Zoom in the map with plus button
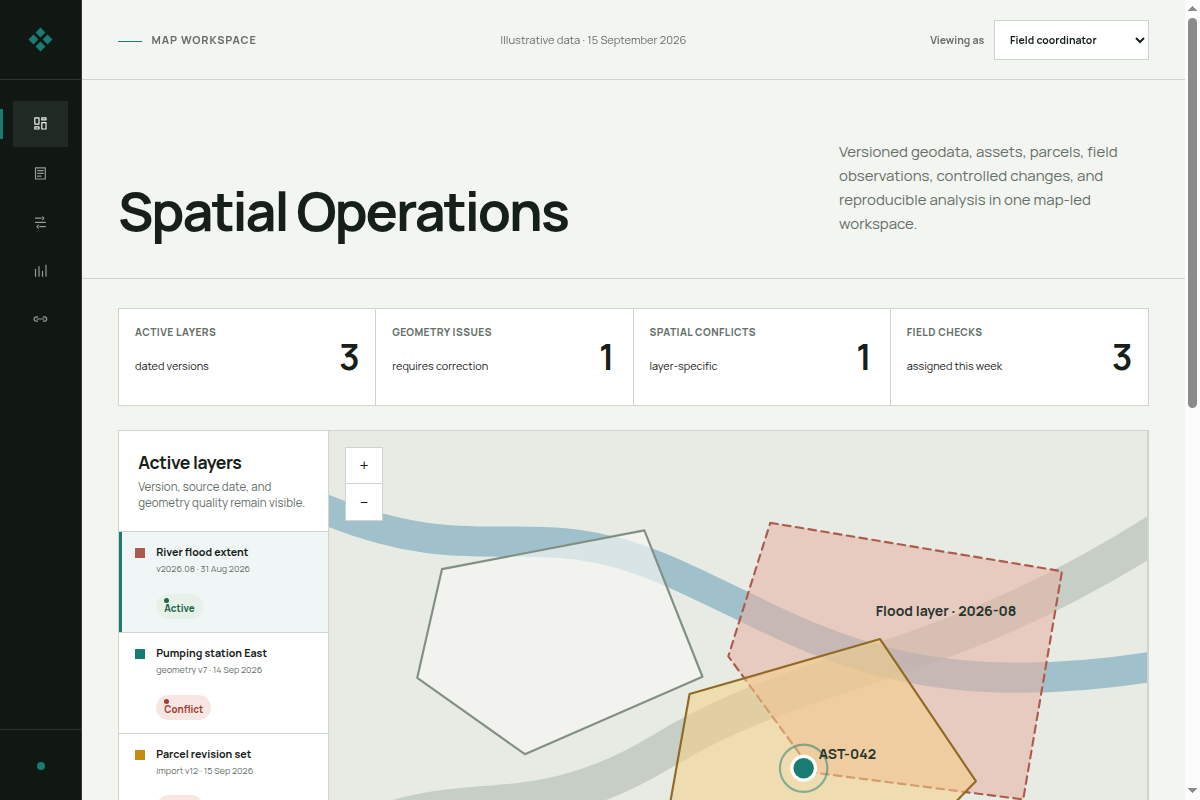This screenshot has height=800, width=1200. 364,465
